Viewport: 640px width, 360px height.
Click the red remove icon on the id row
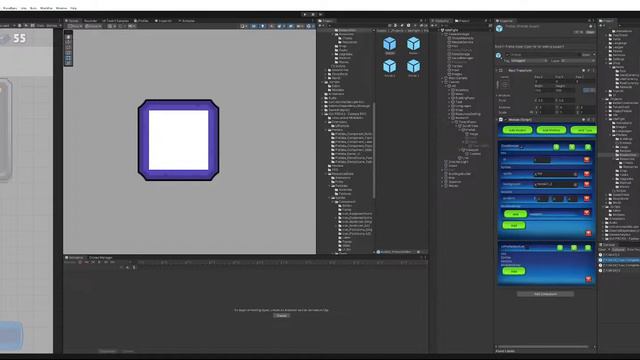587,160
